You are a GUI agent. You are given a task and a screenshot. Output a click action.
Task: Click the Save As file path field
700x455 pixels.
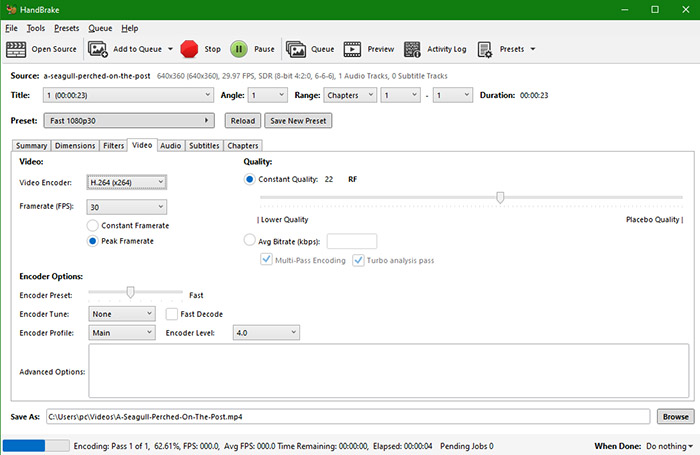click(x=348, y=417)
